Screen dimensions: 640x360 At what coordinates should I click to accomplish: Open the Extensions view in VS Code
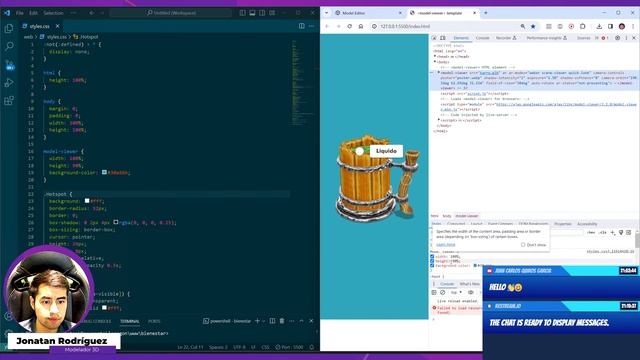coord(9,100)
